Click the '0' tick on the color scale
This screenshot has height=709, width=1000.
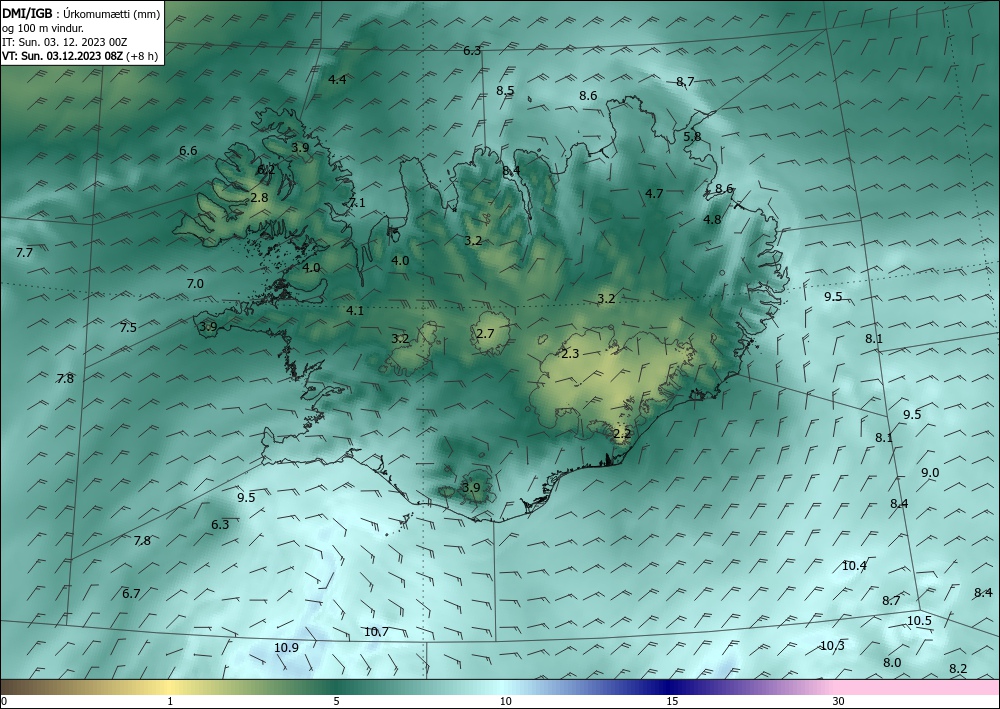[4, 702]
